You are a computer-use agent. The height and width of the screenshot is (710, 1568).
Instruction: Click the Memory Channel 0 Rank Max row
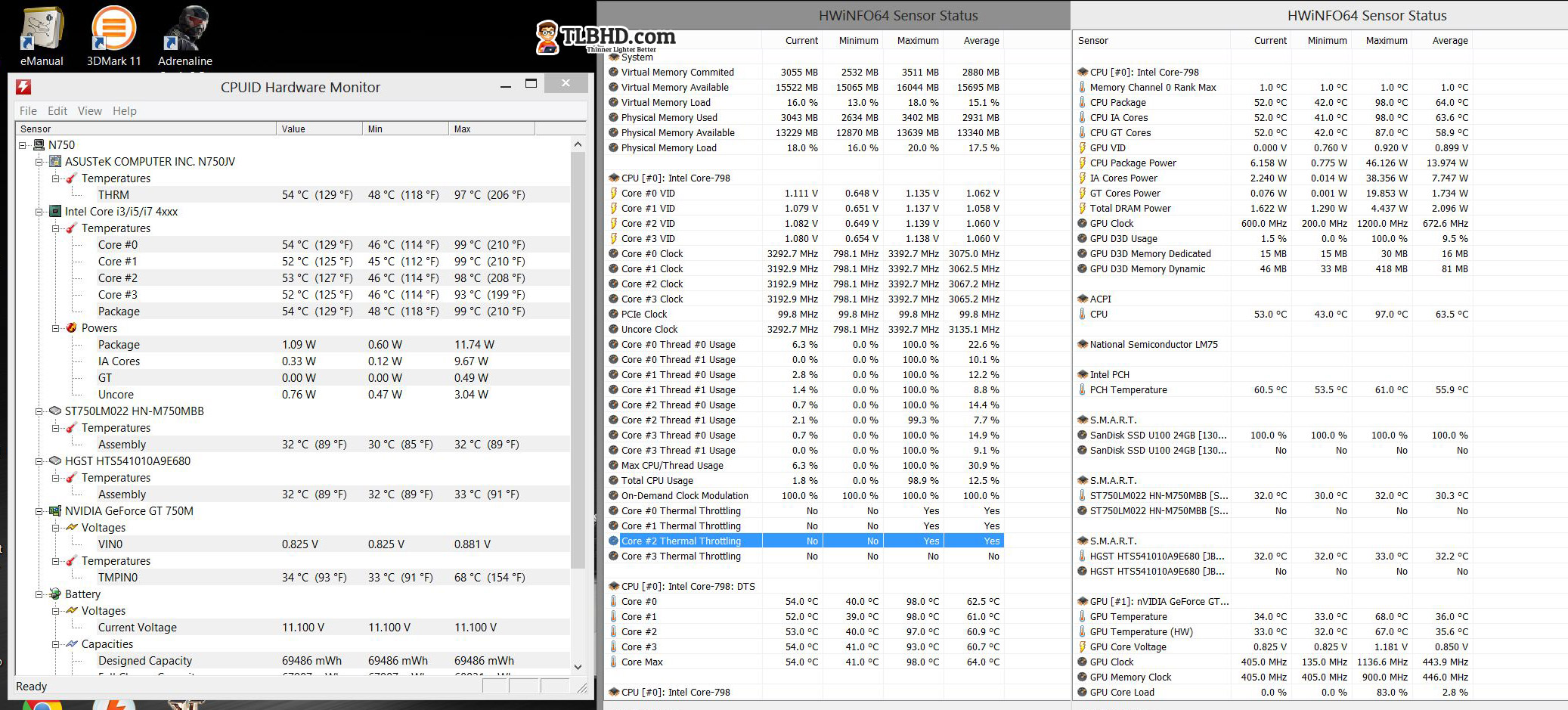coord(1274,88)
